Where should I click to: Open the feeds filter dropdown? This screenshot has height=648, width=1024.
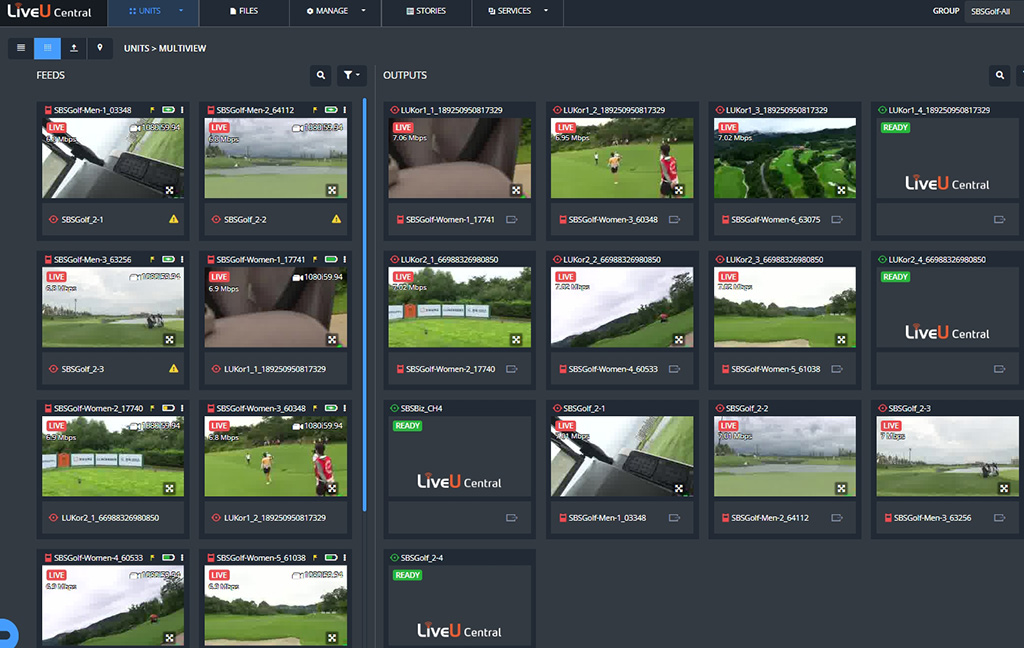351,75
